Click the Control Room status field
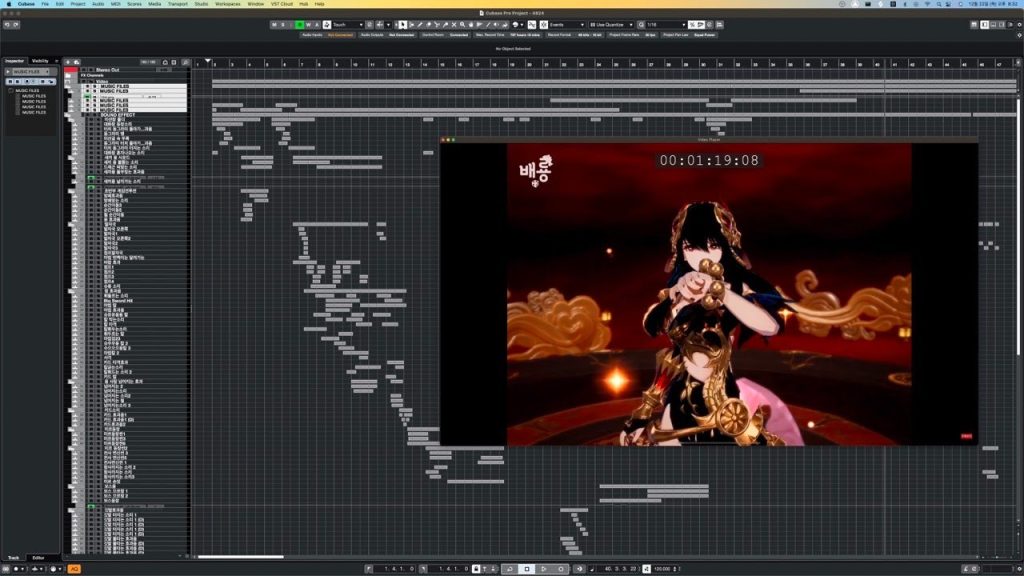Image resolution: width=1024 pixels, height=576 pixels. 446,35
